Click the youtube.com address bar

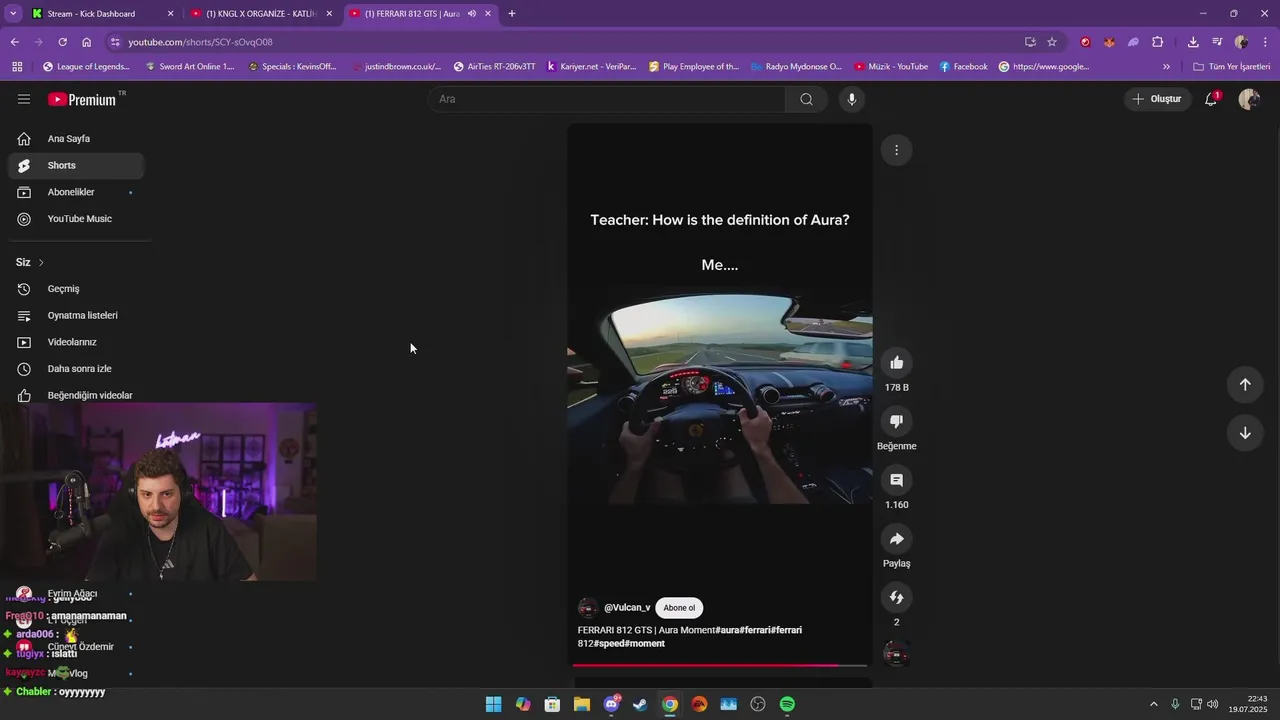click(x=560, y=42)
